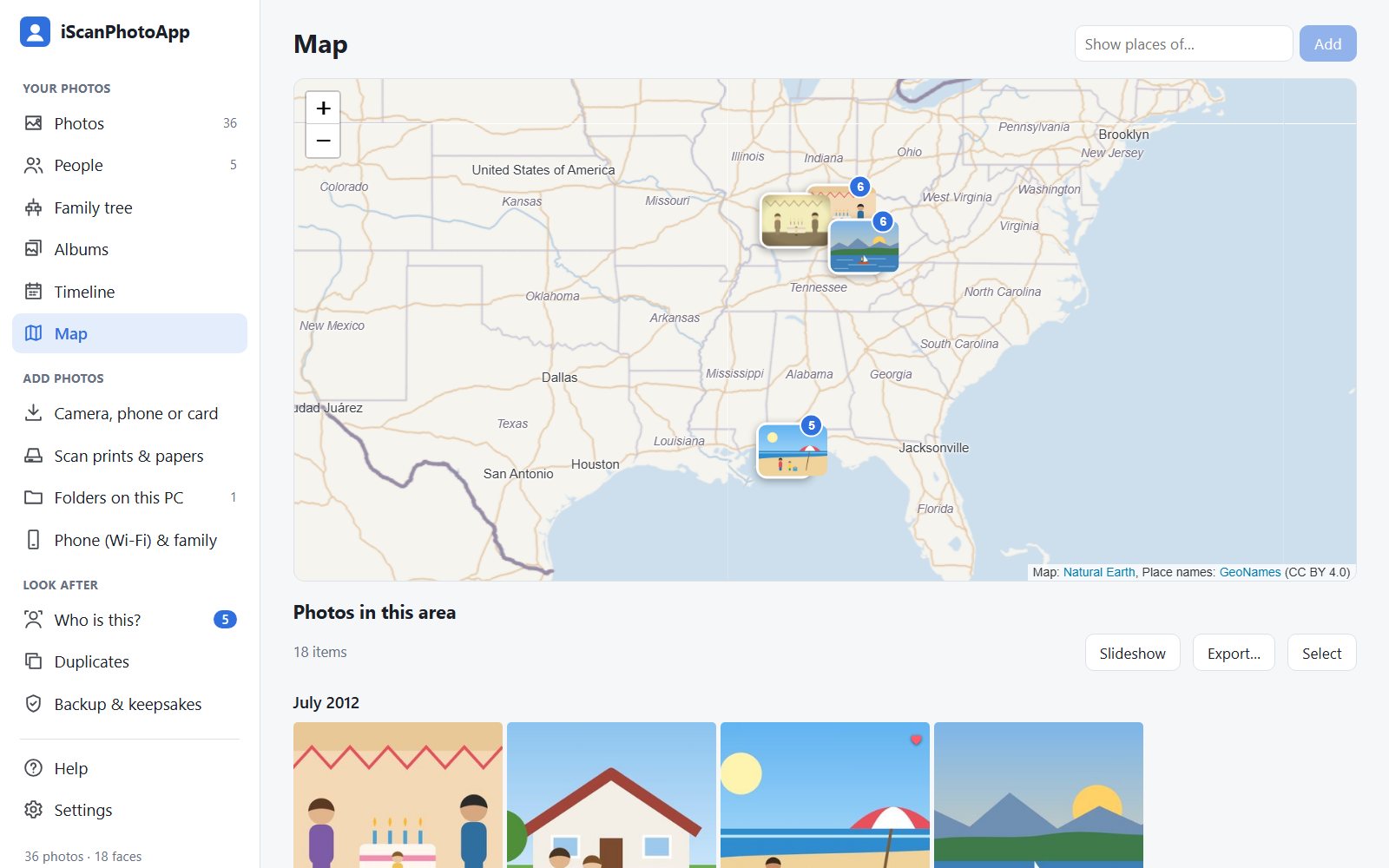Open Family tree via its icon
The width and height of the screenshot is (1389, 868).
tap(33, 207)
